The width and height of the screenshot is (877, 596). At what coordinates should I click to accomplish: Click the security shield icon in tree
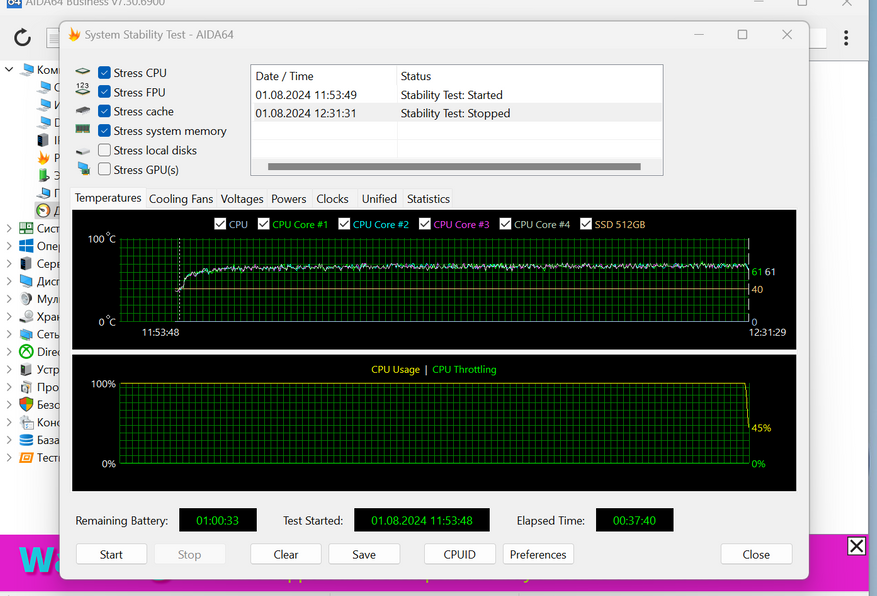click(26, 405)
